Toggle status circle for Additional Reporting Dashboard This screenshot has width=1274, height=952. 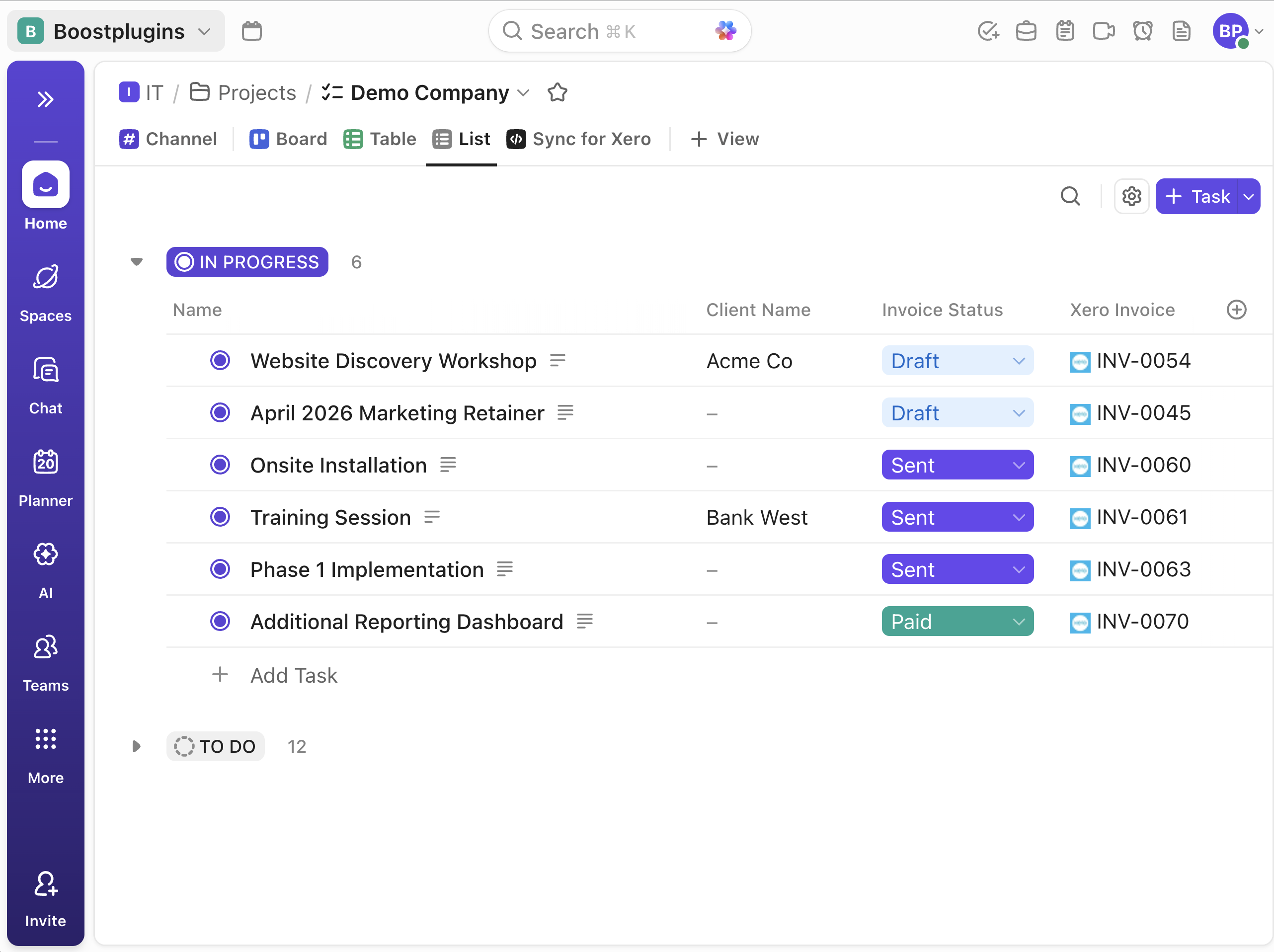[220, 622]
